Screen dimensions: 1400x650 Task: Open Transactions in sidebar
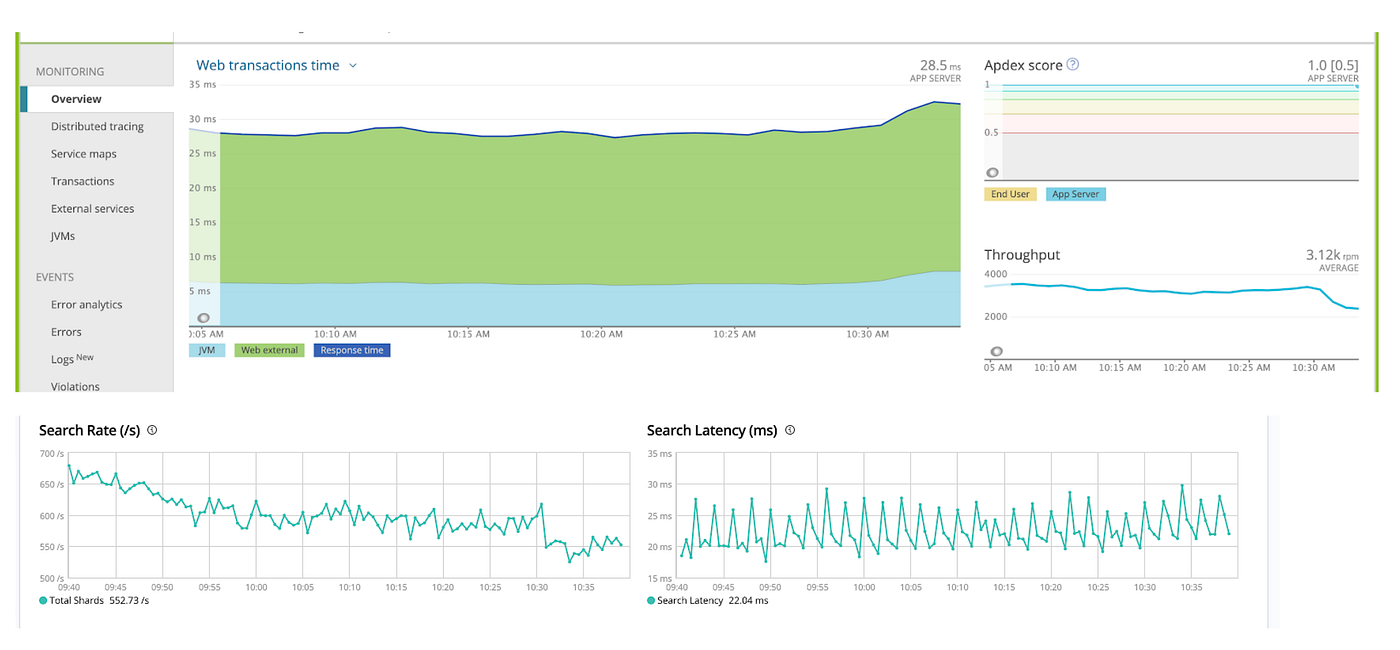[83, 181]
